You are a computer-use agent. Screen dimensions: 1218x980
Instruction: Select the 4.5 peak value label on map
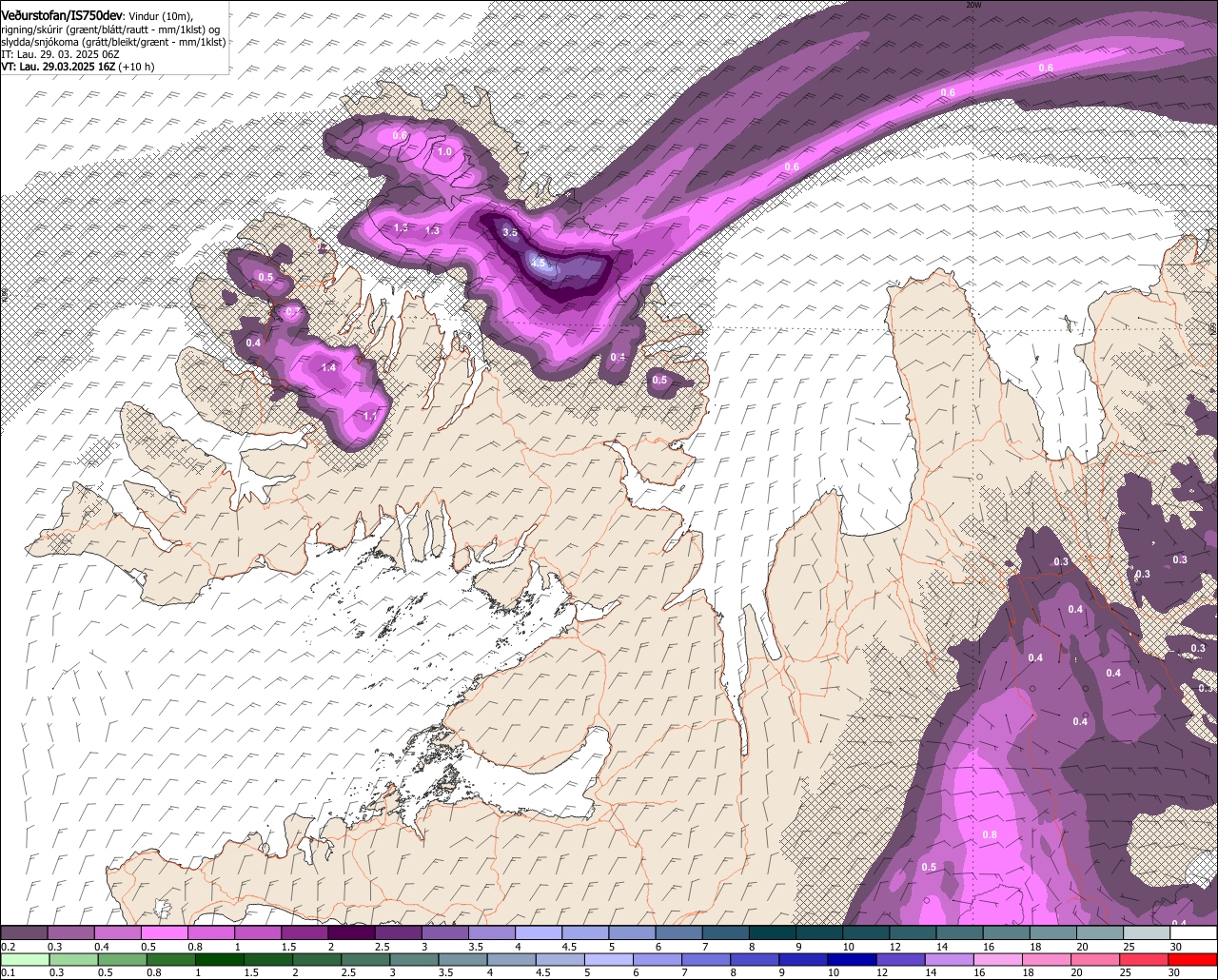[539, 263]
